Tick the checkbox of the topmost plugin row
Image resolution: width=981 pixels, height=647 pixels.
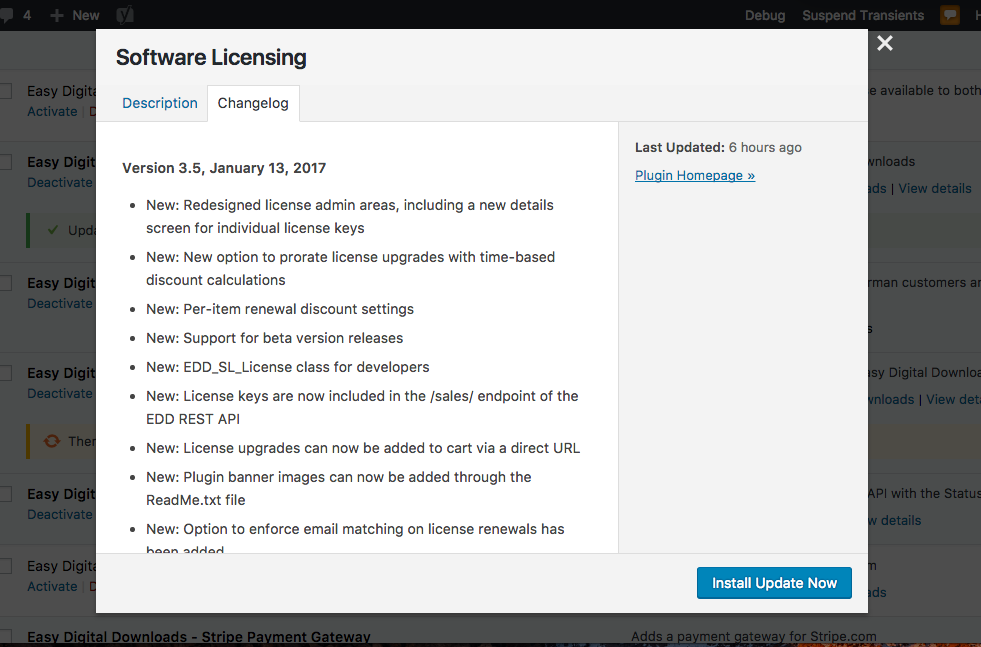coord(5,91)
